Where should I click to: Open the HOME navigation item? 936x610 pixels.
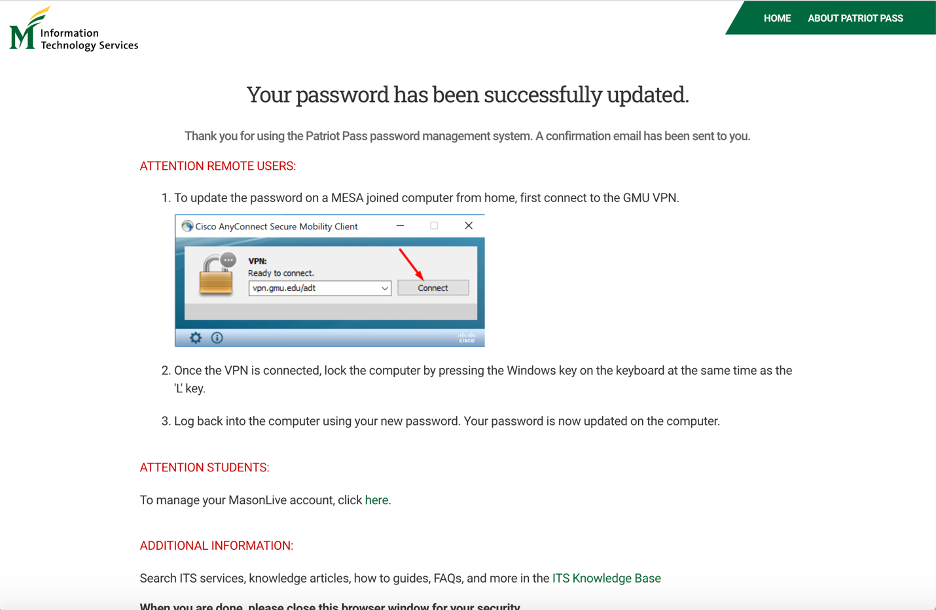(x=777, y=18)
